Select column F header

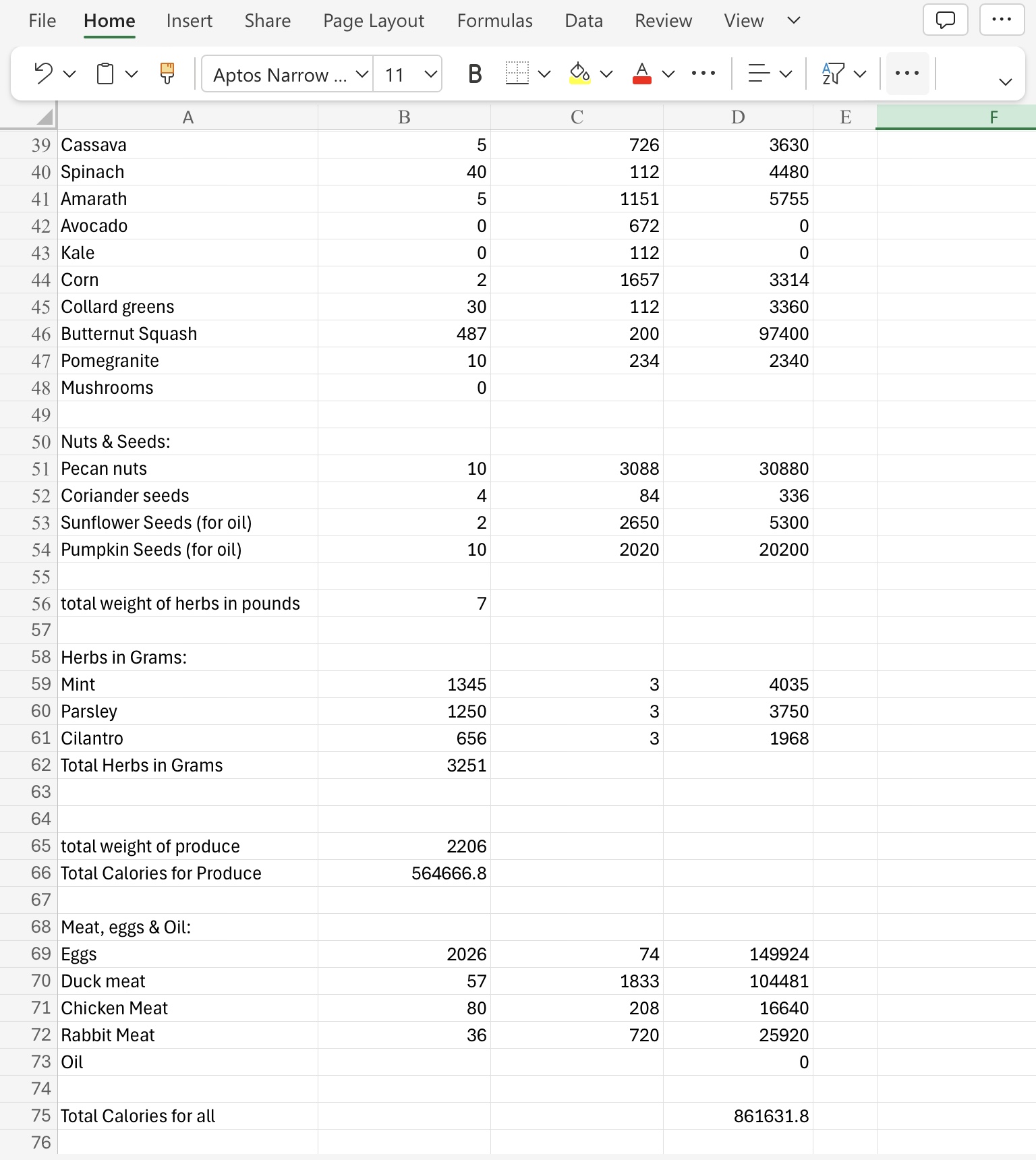pyautogui.click(x=993, y=117)
